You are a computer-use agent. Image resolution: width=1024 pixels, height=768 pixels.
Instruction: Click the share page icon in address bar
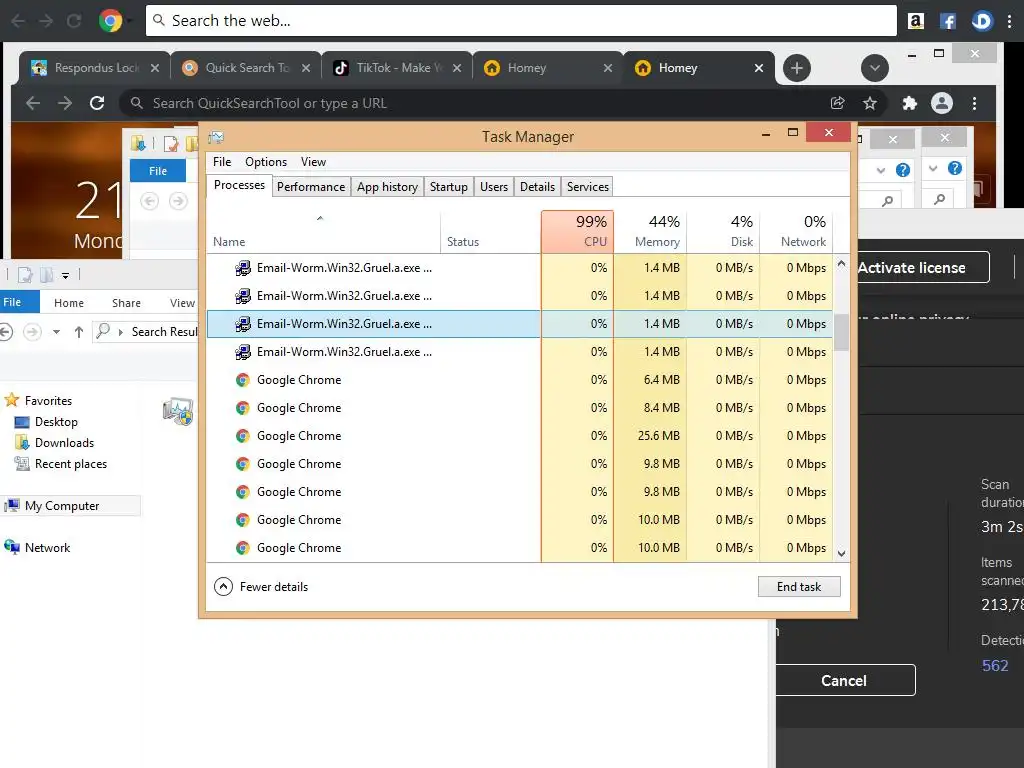coord(837,103)
